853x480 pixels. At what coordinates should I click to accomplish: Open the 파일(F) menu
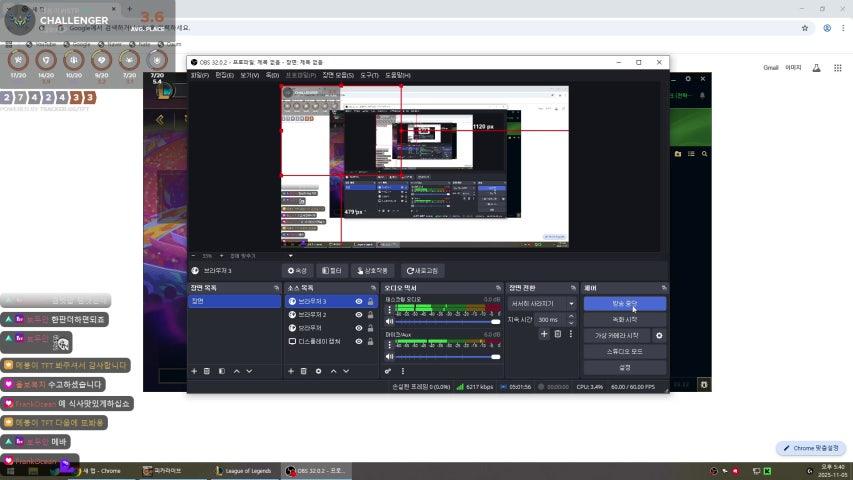tap(199, 75)
